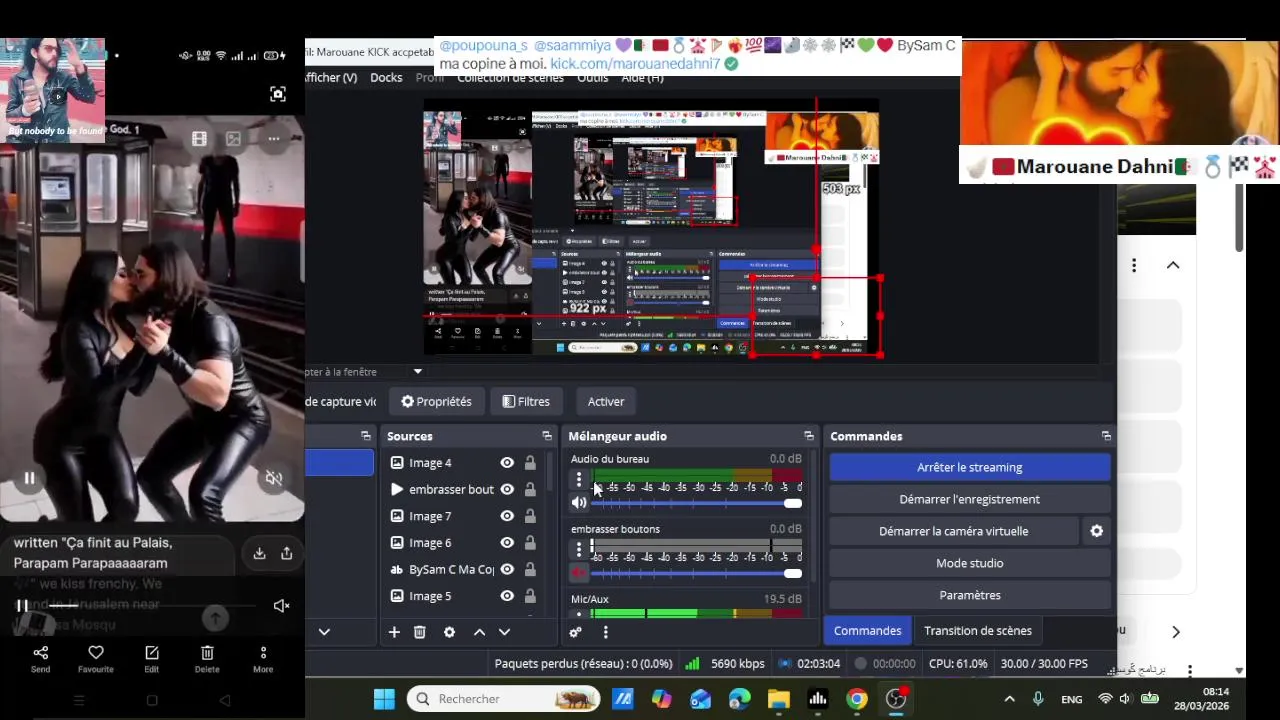Toggle the phone screen scan icon at top
Screen dimensions: 1280x720
pyautogui.click(x=278, y=94)
